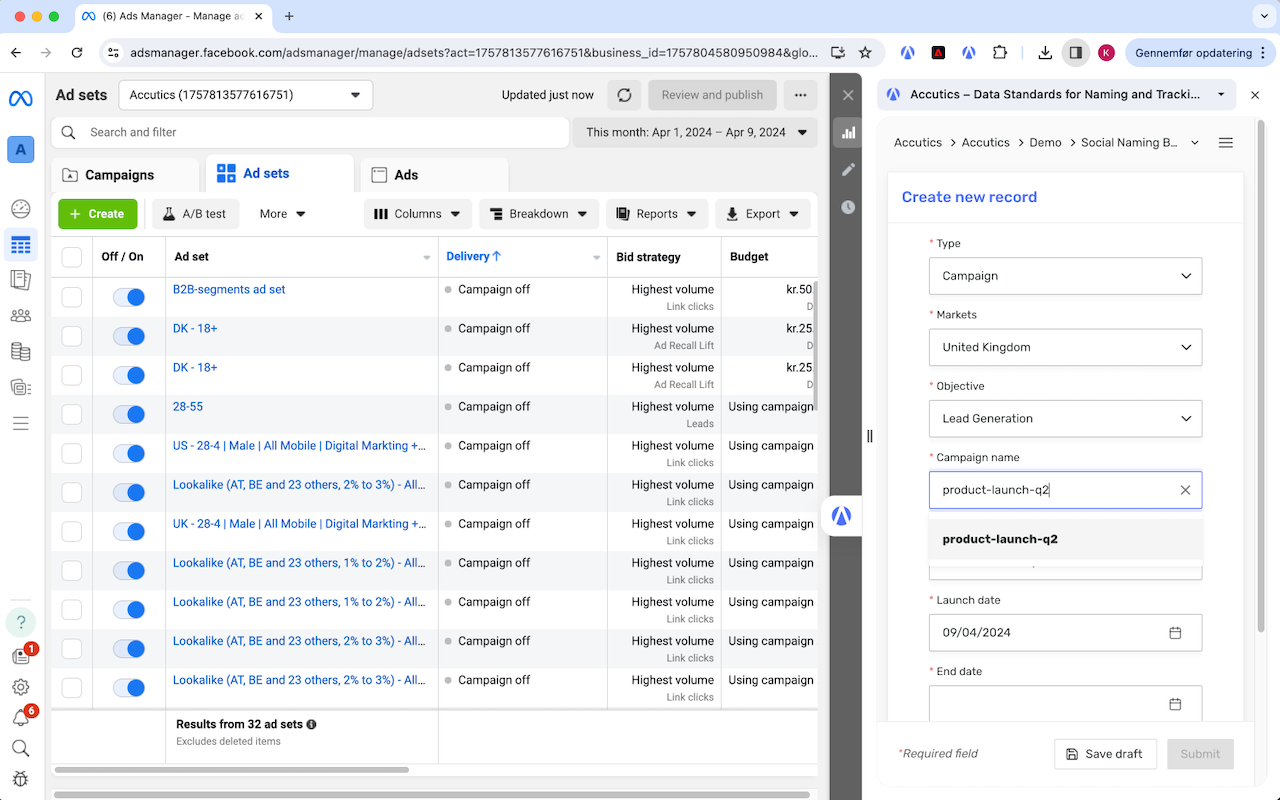Open the clock history icon in right rail
This screenshot has height=800, width=1280.
point(848,207)
